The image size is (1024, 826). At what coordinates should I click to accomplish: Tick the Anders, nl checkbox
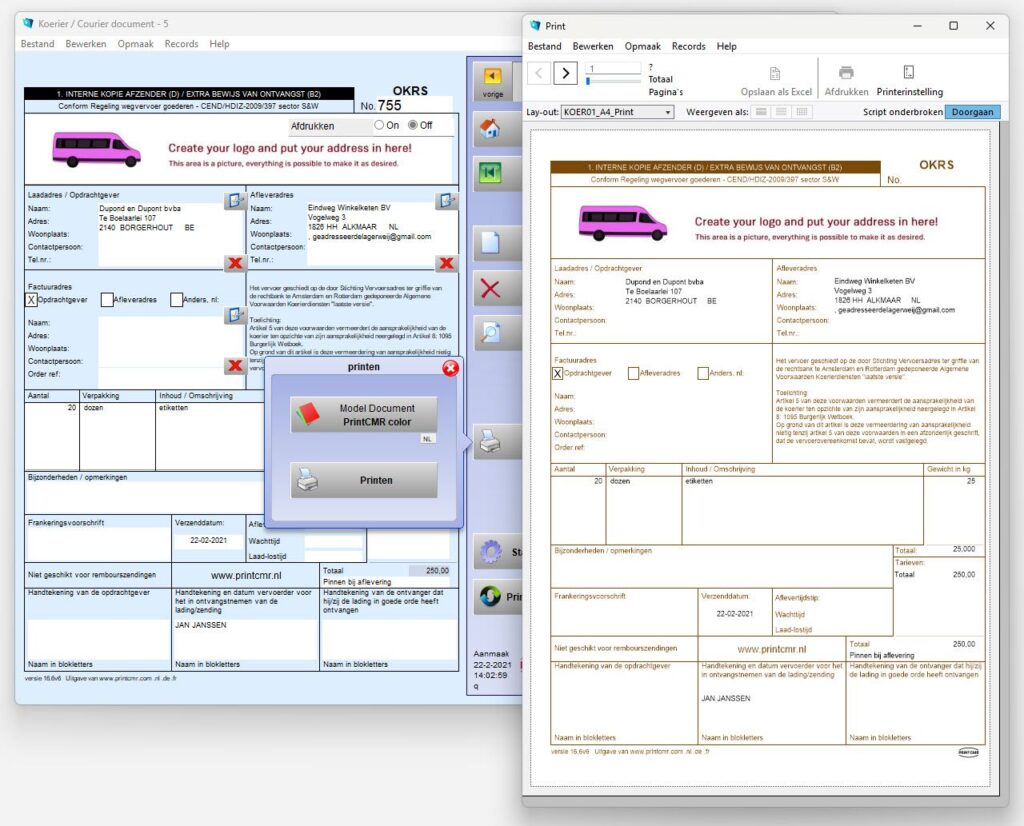pos(176,299)
